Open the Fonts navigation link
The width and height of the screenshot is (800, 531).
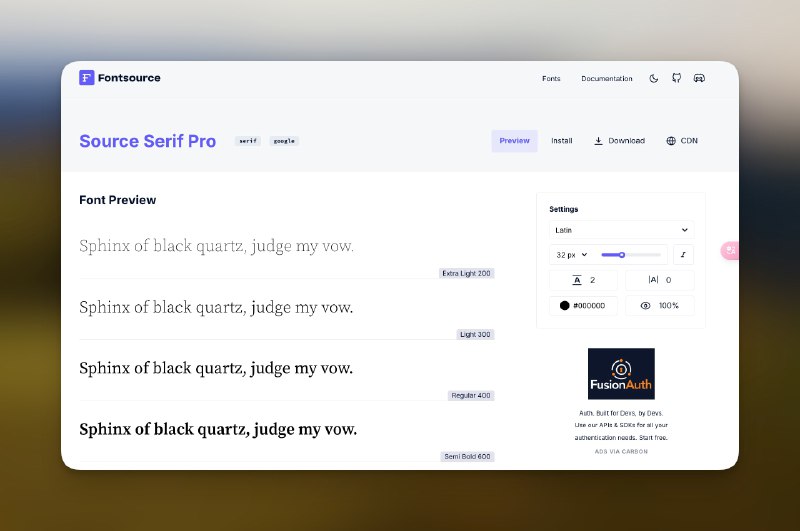click(x=551, y=79)
